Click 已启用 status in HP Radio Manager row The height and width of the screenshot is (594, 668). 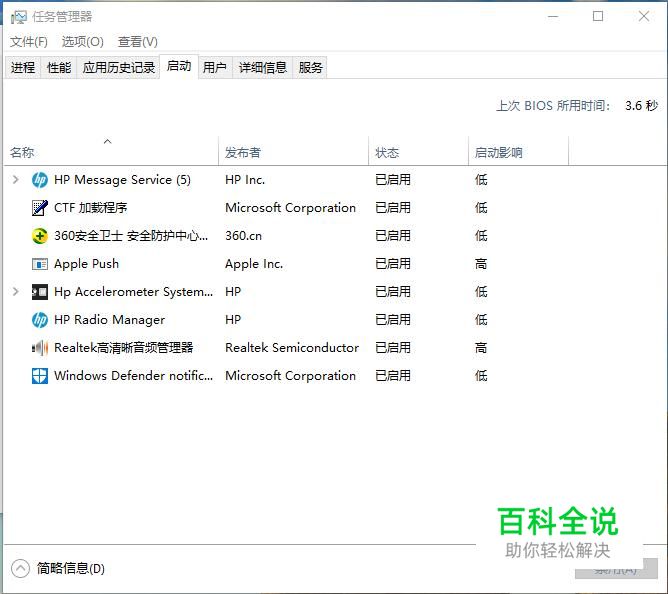[x=393, y=320]
